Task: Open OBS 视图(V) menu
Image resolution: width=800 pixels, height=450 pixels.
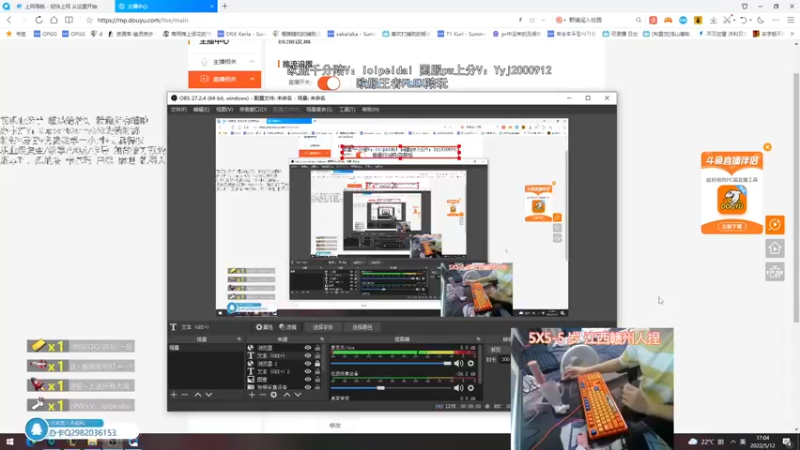Action: [x=224, y=109]
